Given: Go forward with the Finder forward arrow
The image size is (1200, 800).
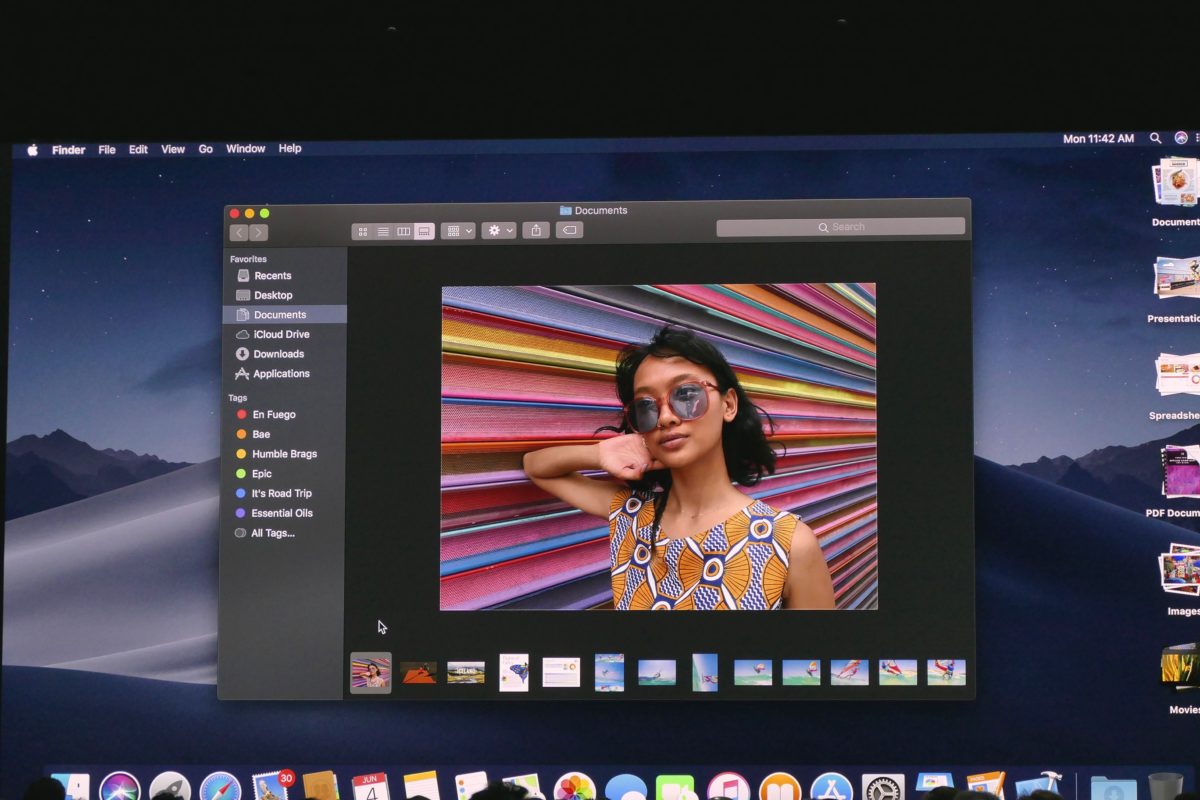Looking at the screenshot, I should [x=258, y=232].
